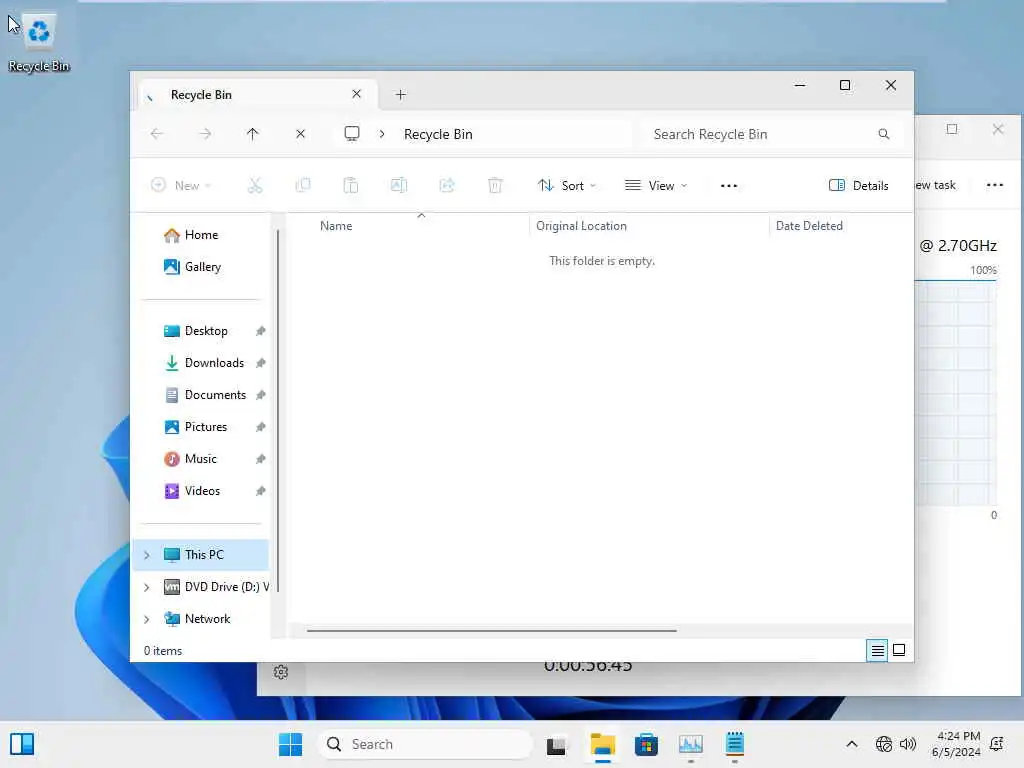This screenshot has height=768, width=1024.
Task: Toggle the Details pane
Action: [x=859, y=185]
